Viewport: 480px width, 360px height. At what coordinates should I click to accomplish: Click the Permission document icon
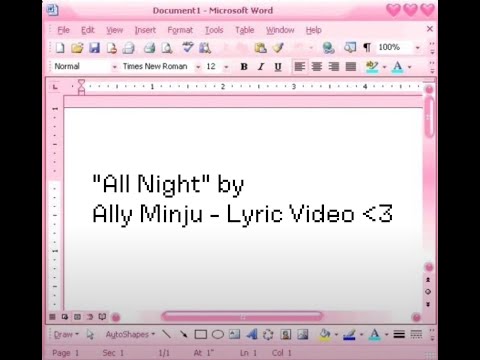pos(112,48)
